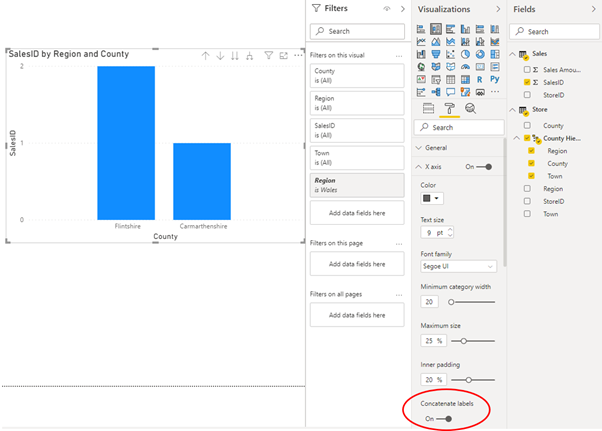The height and width of the screenshot is (431, 602).
Task: Open the Town is (All) filter card
Action: coord(357,158)
